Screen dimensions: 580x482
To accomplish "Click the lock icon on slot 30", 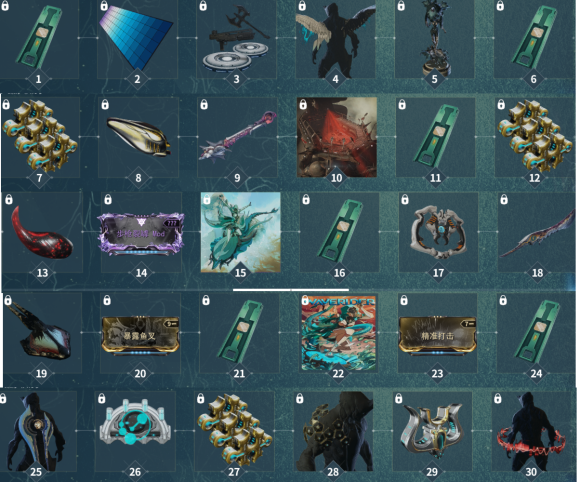I will (498, 398).
